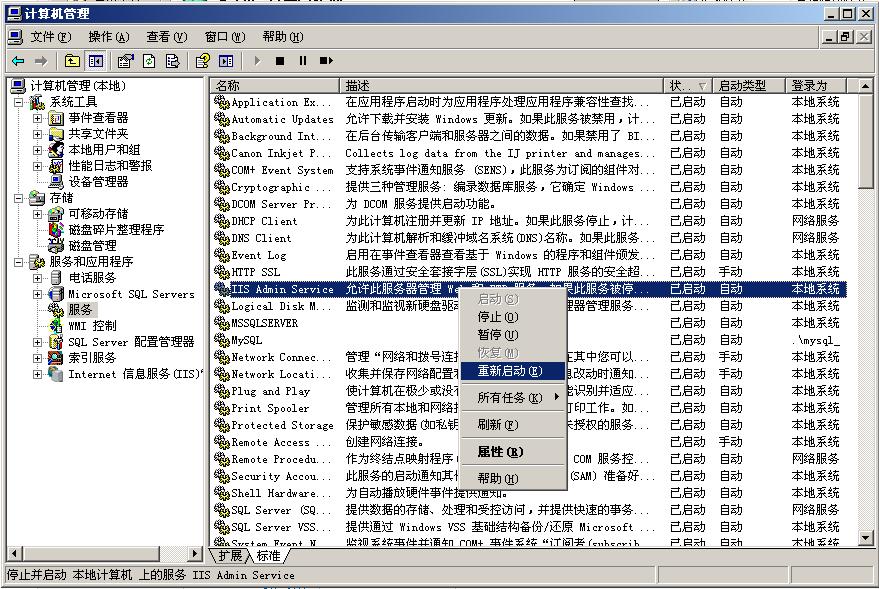
Task: Select the Print Spooler service
Action: (528, 408)
